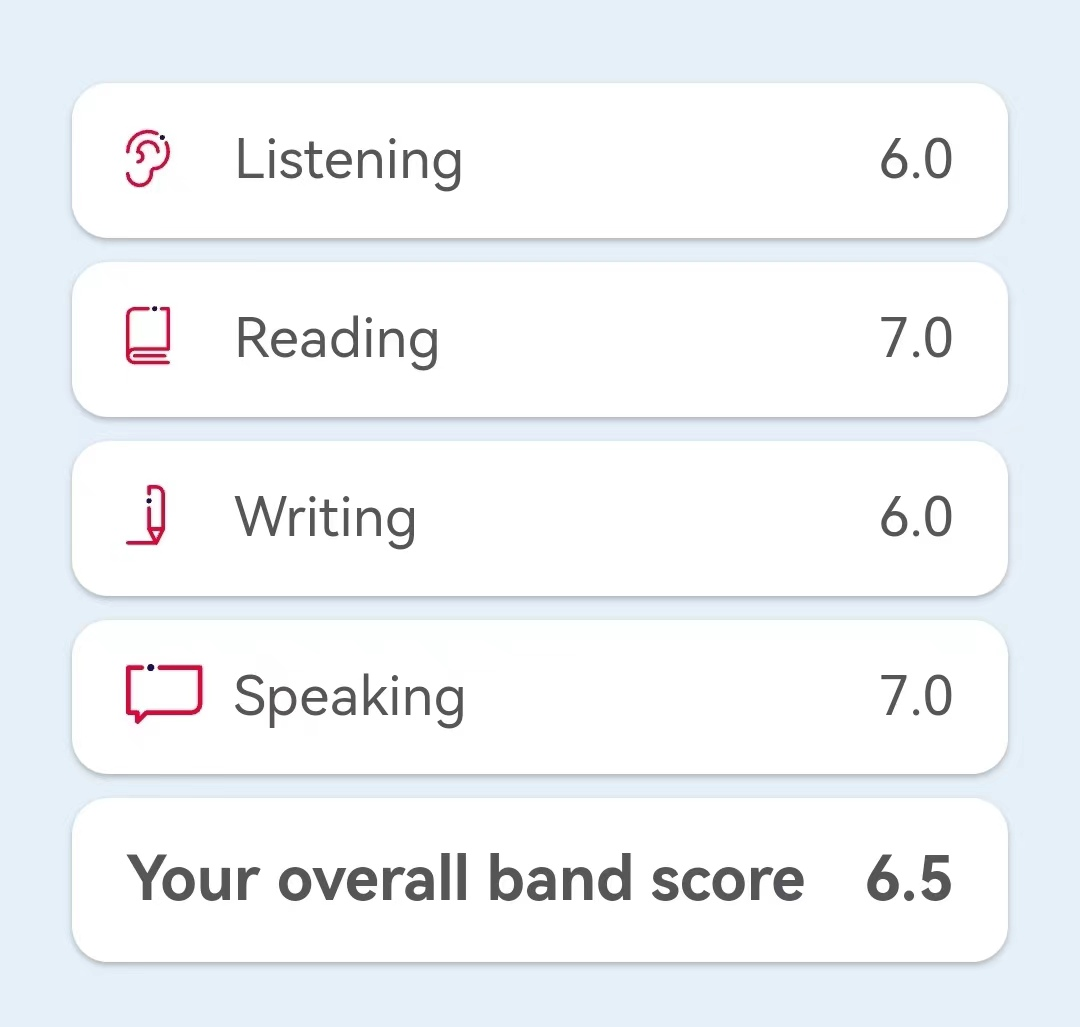Select the overall band score card
This screenshot has width=1080, height=1027.
click(x=540, y=880)
